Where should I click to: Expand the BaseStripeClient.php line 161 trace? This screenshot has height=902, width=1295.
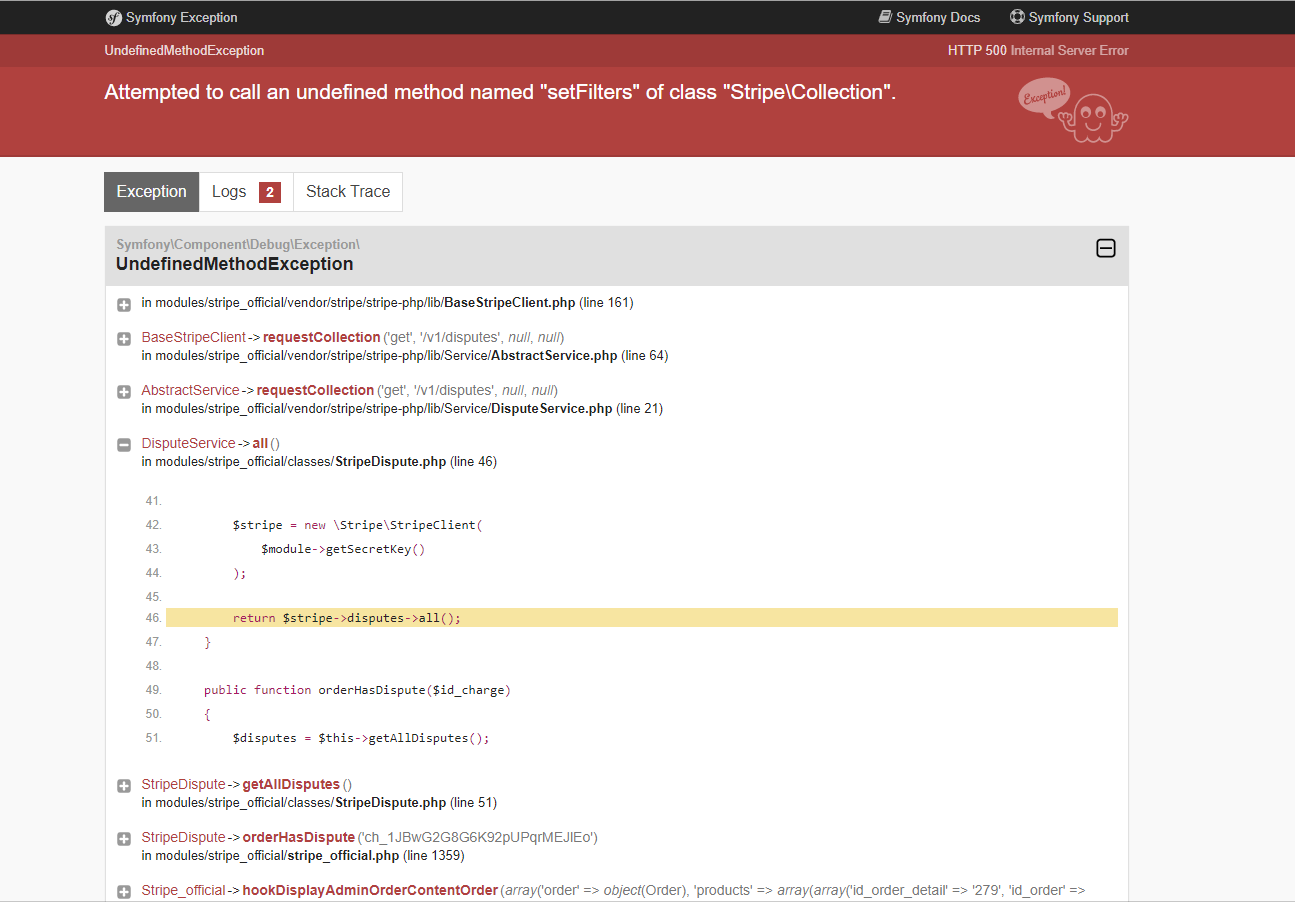pyautogui.click(x=124, y=304)
